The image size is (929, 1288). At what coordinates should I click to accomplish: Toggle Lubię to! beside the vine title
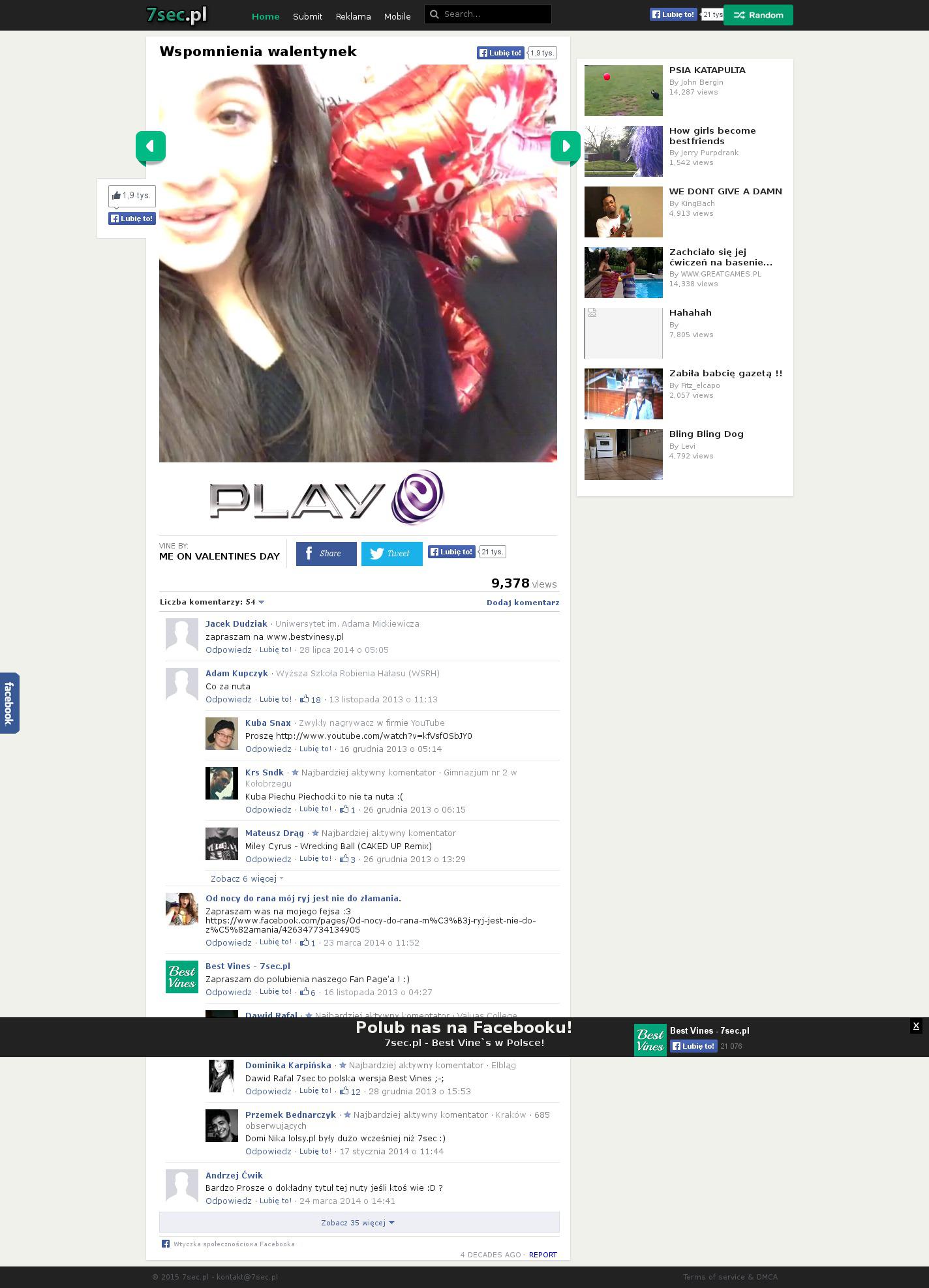coord(500,53)
